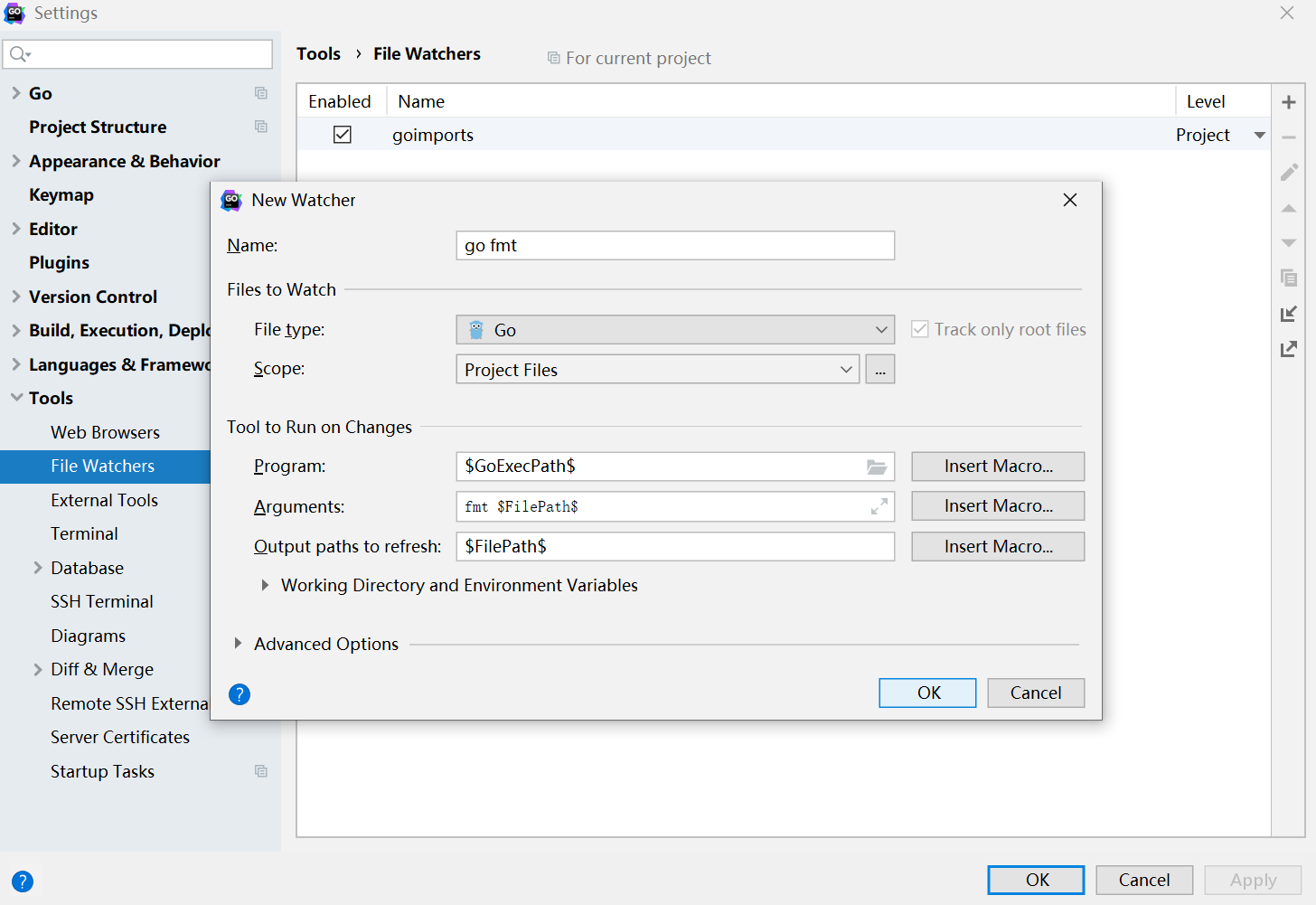Image resolution: width=1316 pixels, height=905 pixels.
Task: Click Output paths to refresh field
Action: 675,546
